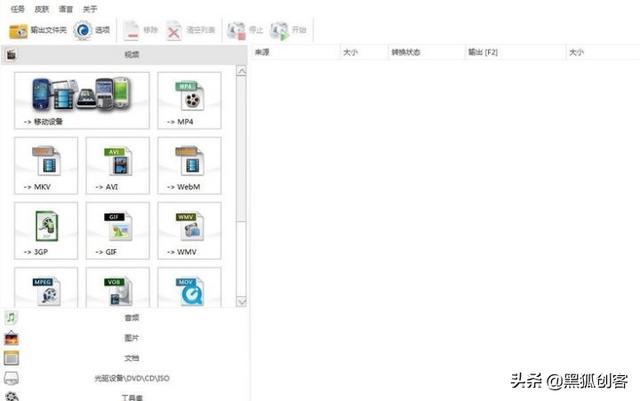Expand the 图片 picture category
640x401 pixels.
124,338
